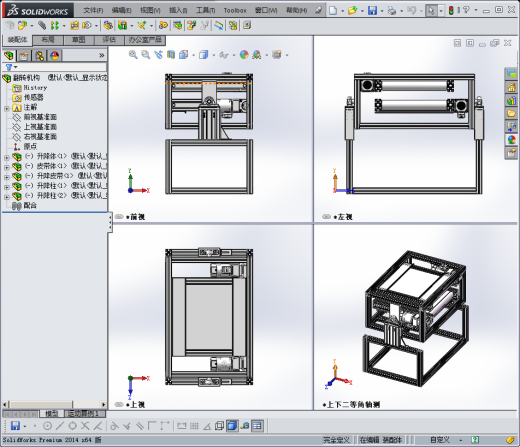Switch to the 运动算例1 bottom tab
Image resolution: width=520 pixels, height=447 pixels.
tap(84, 414)
